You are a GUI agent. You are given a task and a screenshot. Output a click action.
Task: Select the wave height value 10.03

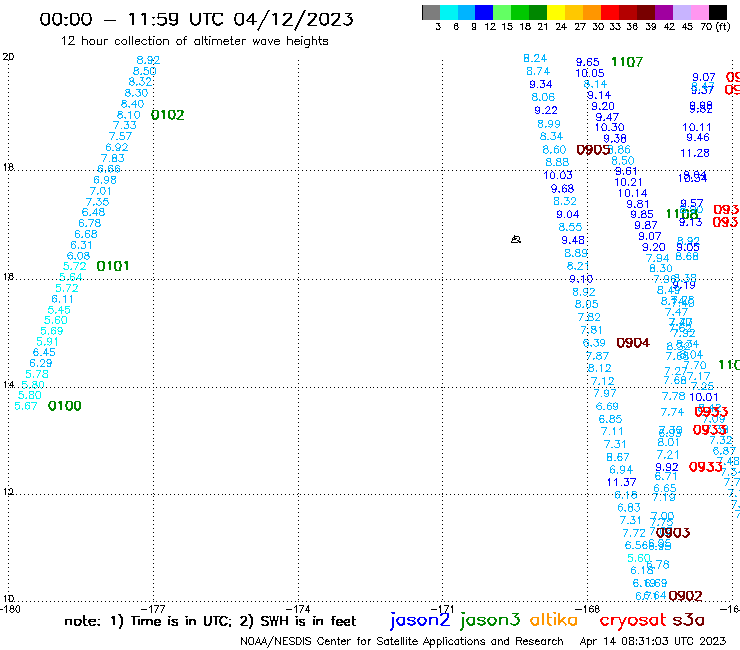pos(558,175)
